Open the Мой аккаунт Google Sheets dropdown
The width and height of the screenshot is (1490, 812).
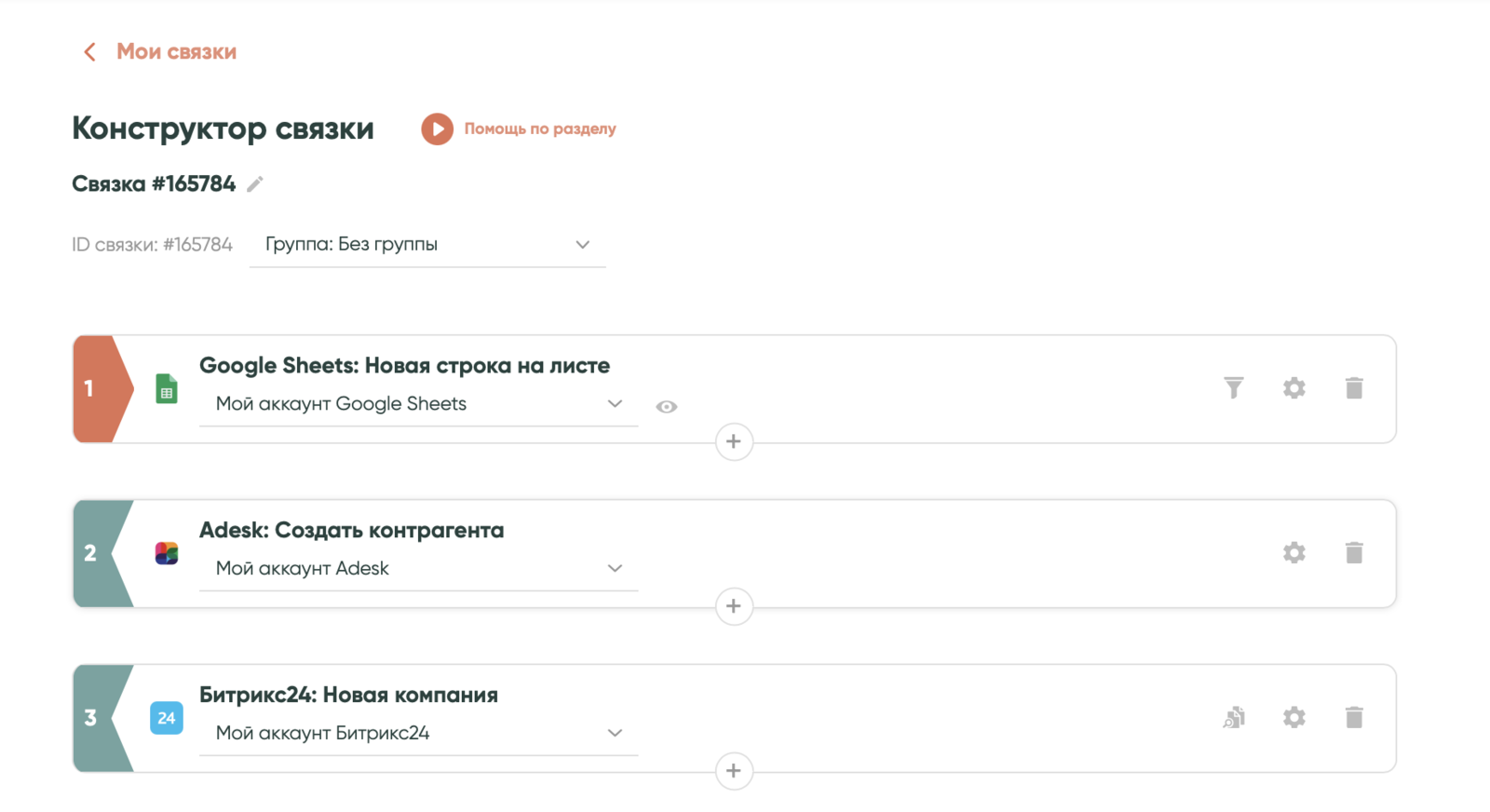418,404
